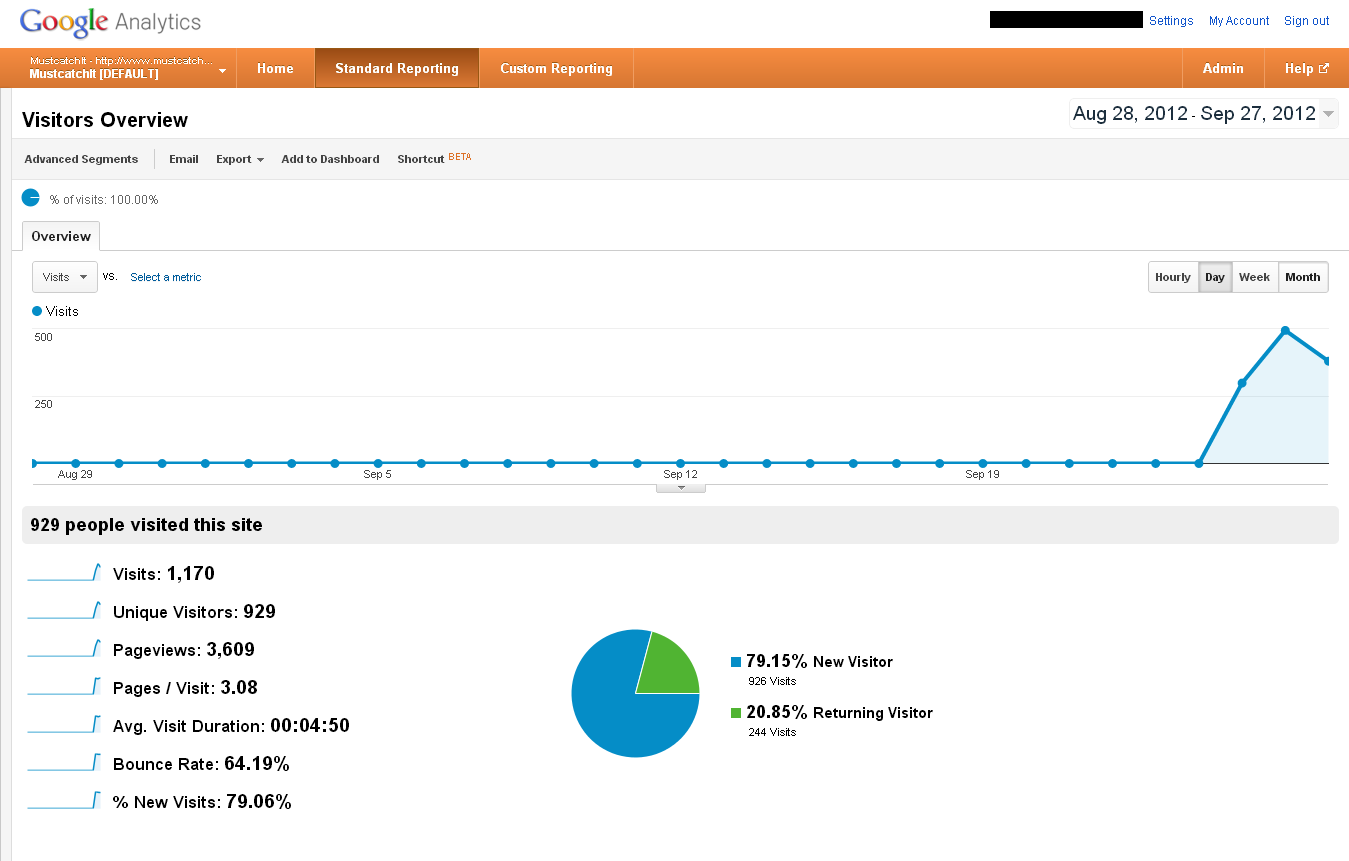Click the Select a metric link
Screen dimensions: 1349x861
[x=165, y=277]
